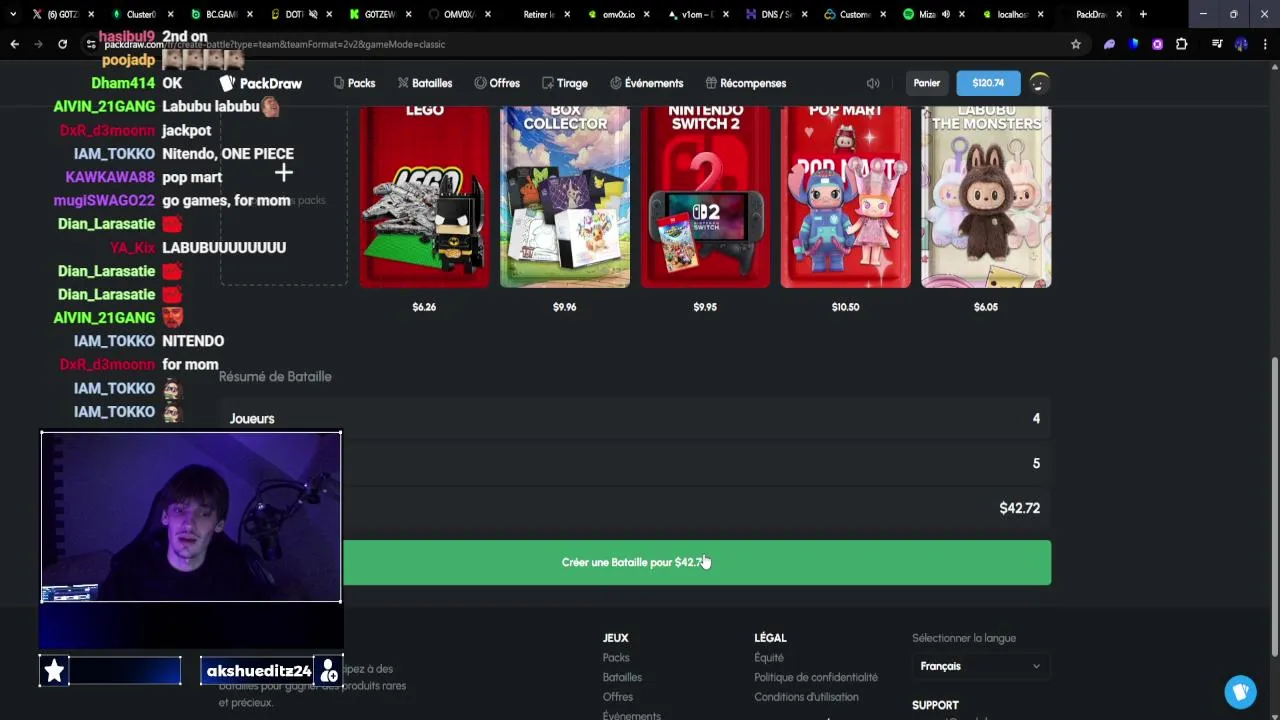Select the LEGO pack card
This screenshot has width=1280, height=720.
click(x=424, y=196)
